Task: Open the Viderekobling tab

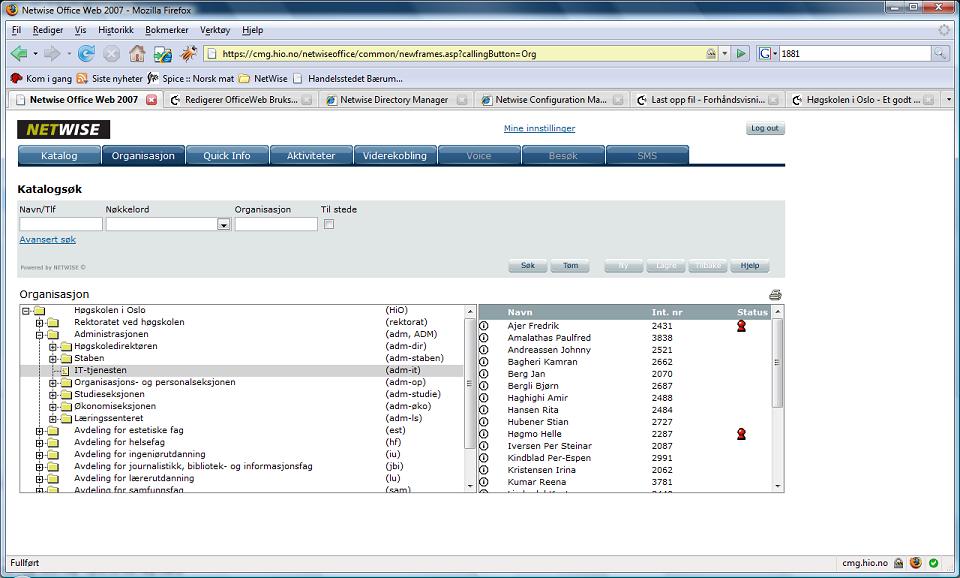Action: [395, 156]
